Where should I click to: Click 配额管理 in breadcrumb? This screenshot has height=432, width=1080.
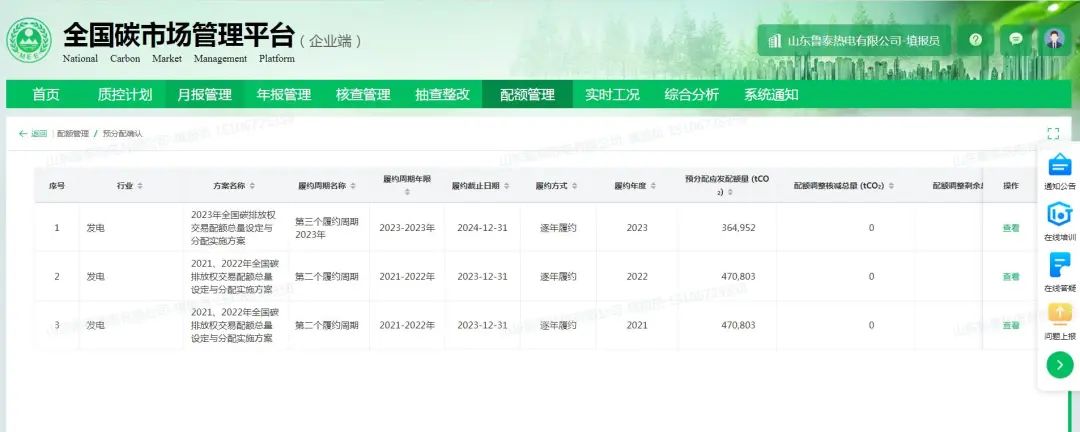coord(72,133)
